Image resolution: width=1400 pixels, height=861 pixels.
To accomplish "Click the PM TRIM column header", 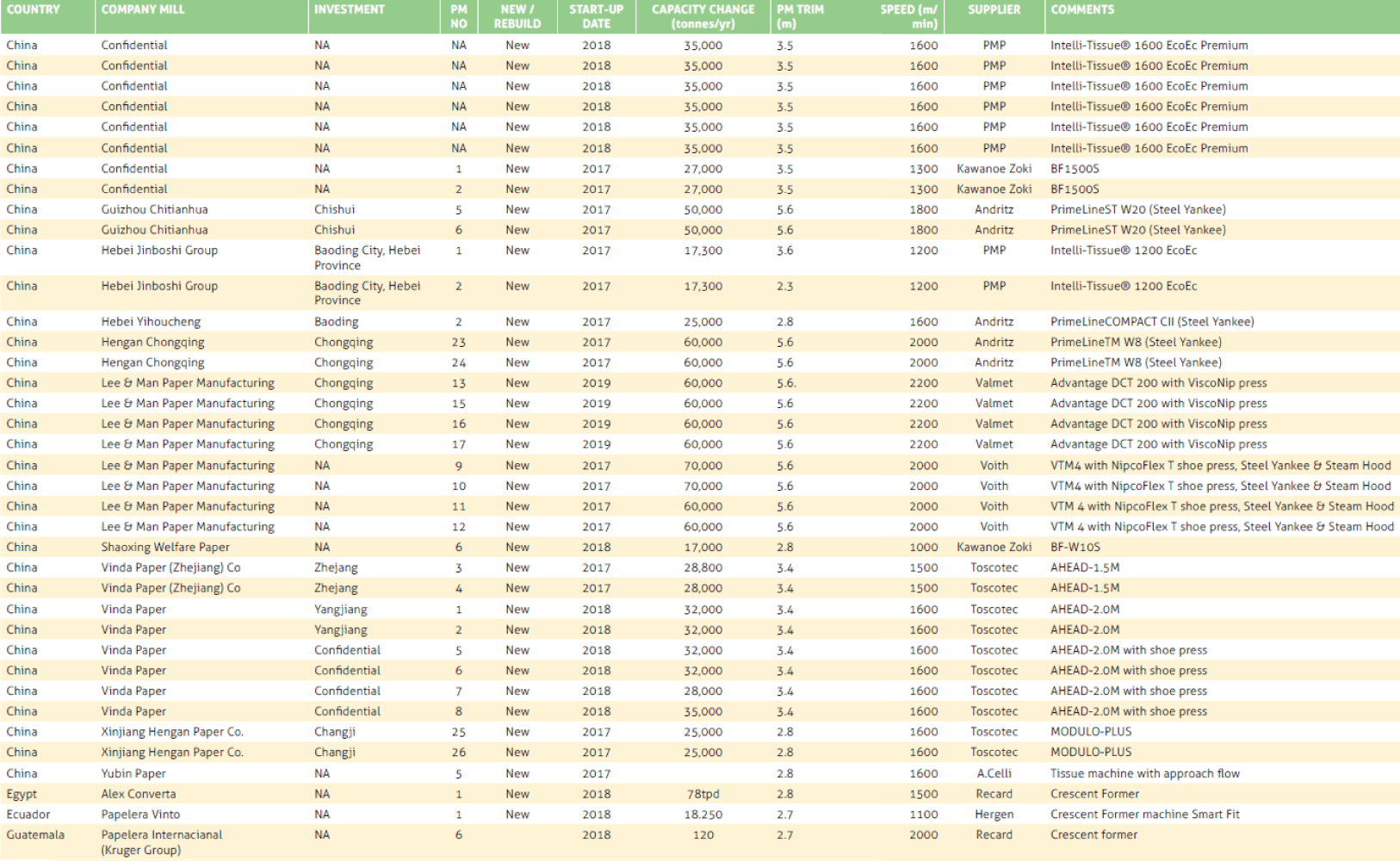I will 800,16.
